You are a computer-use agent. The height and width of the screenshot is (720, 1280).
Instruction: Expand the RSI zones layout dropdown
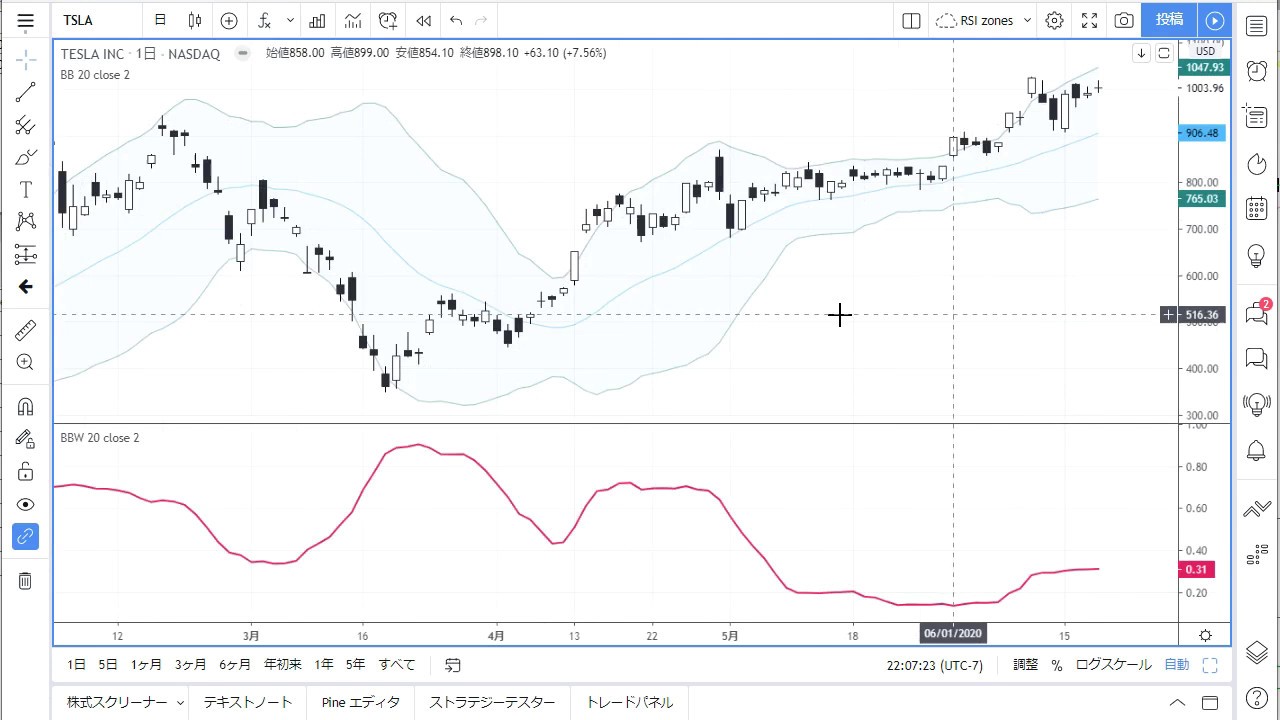1027,20
